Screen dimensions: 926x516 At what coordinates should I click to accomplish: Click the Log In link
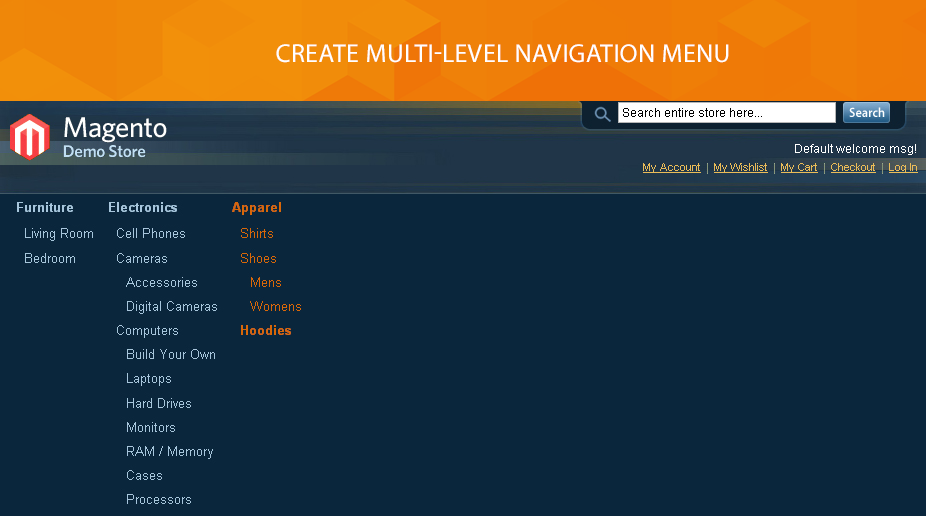pos(903,167)
